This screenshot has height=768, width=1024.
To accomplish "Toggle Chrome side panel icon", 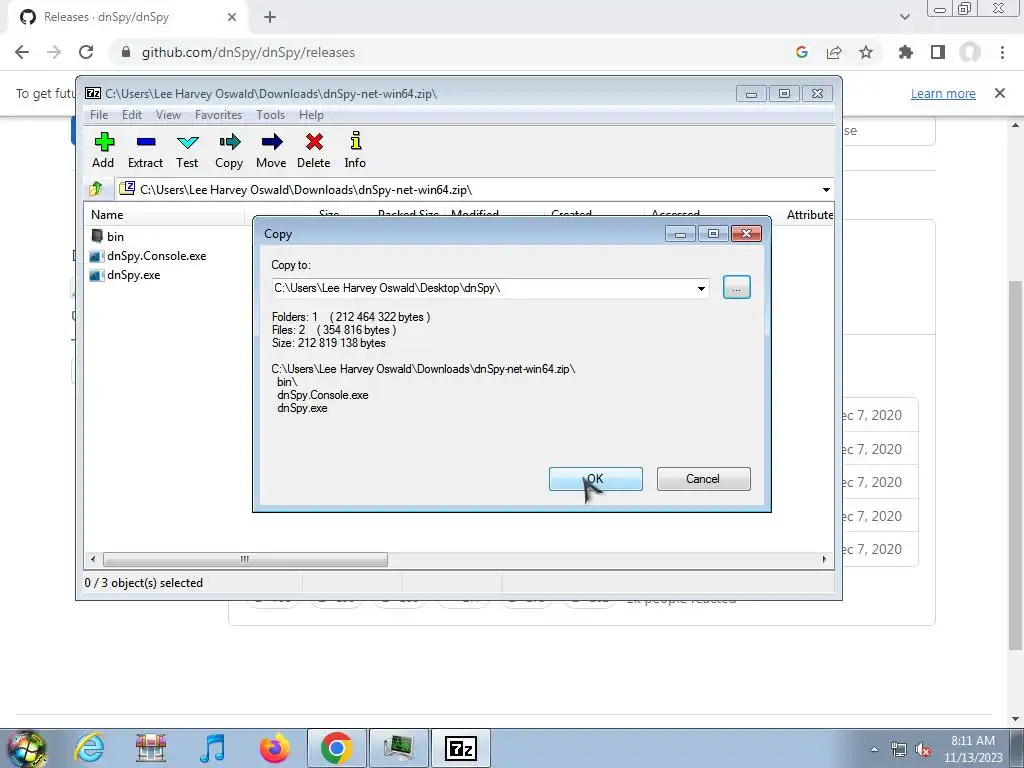I will tap(938, 52).
